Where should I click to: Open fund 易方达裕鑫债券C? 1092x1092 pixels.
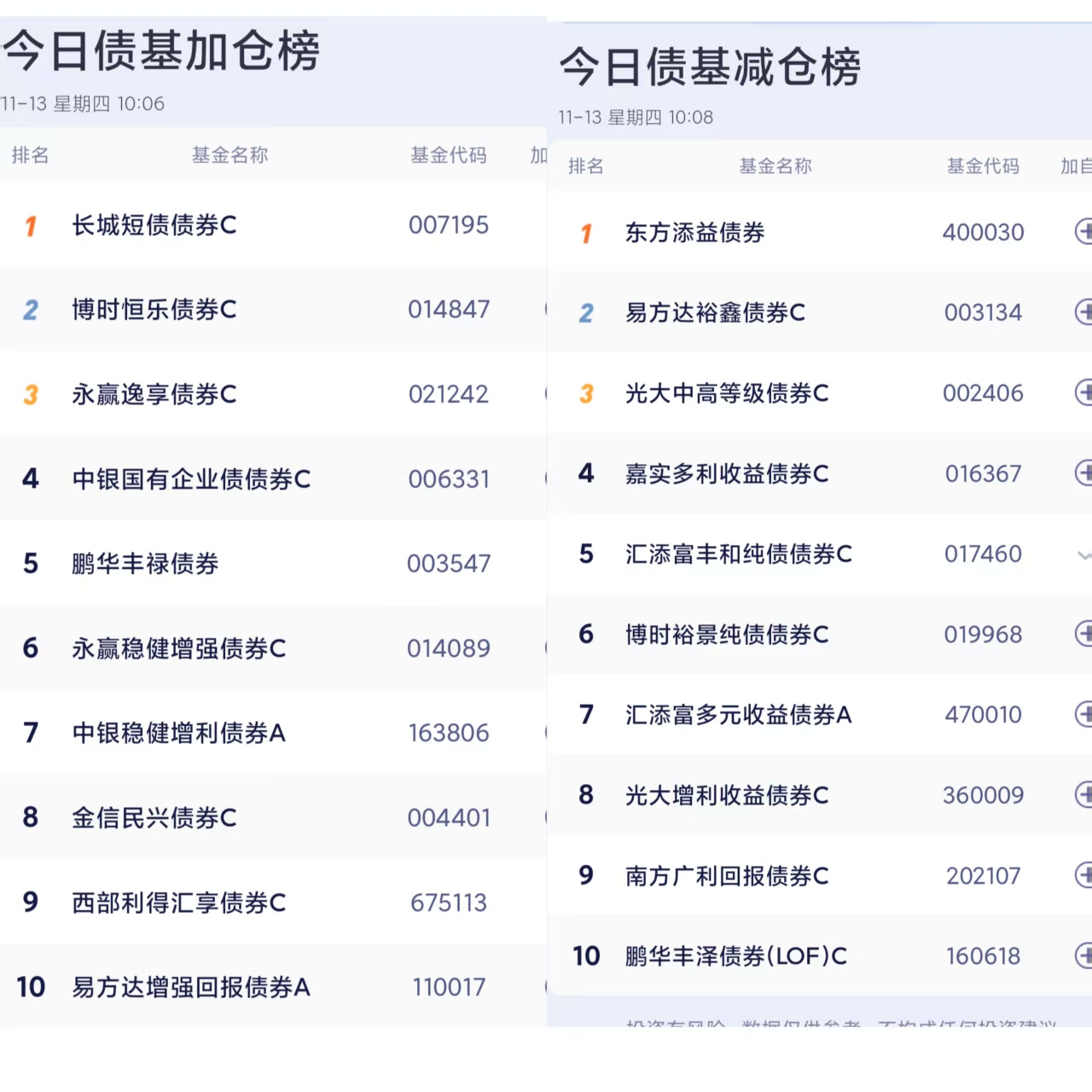(x=715, y=312)
